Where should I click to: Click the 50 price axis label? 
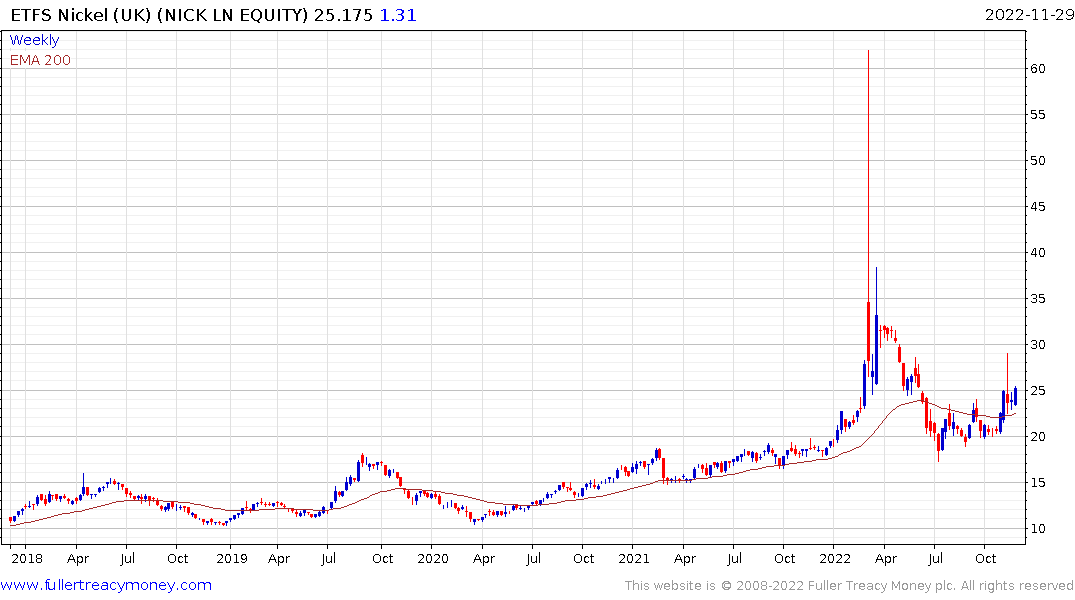1037,160
